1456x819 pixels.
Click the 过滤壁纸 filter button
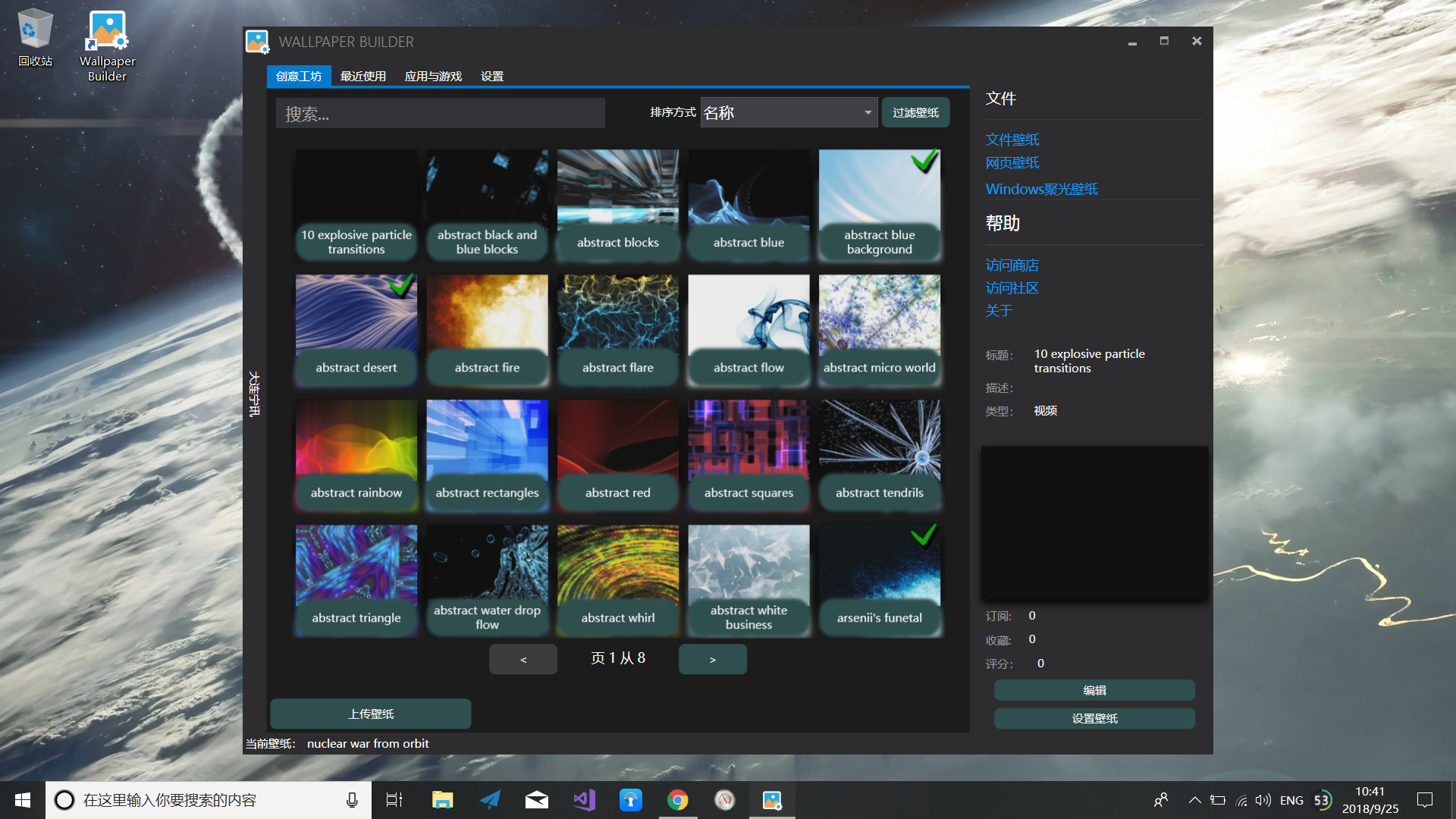[x=915, y=111]
